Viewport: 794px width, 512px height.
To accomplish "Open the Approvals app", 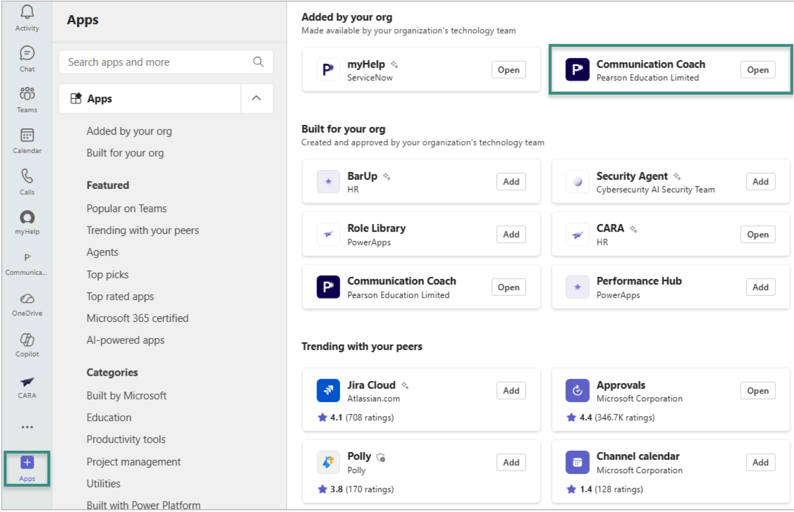I will [x=758, y=390].
